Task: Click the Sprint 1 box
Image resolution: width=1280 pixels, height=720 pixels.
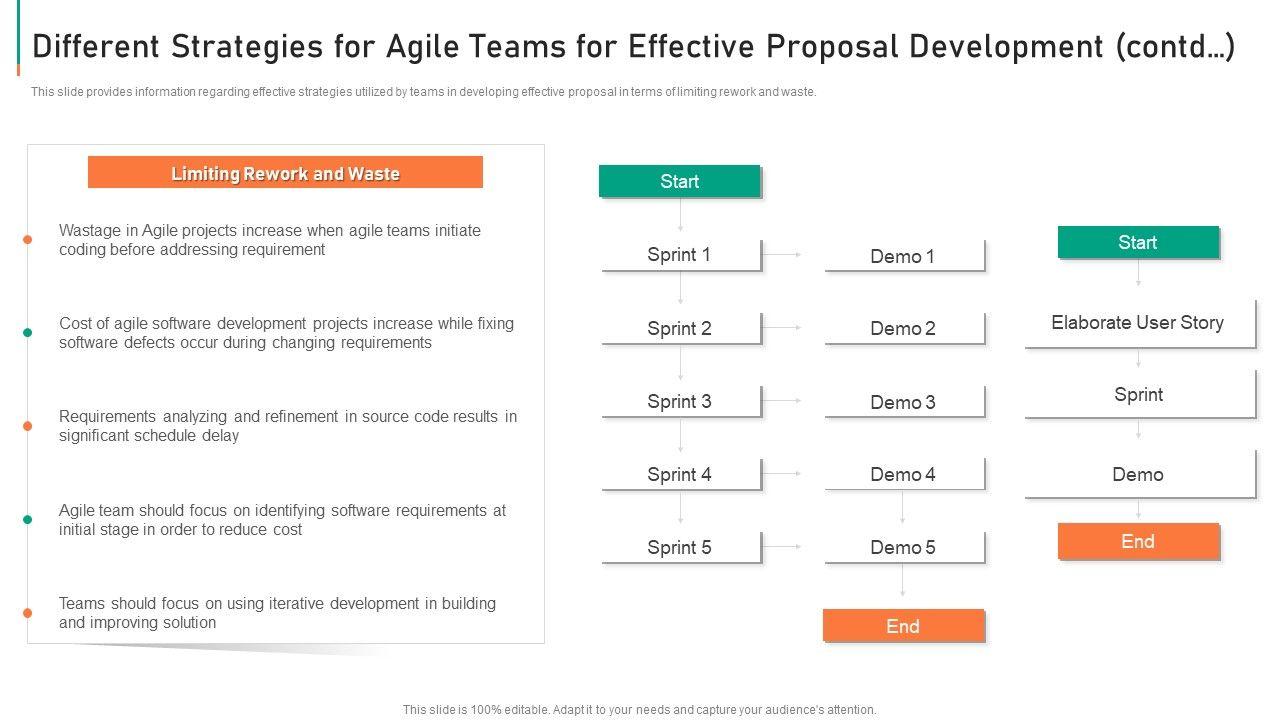Action: click(680, 255)
